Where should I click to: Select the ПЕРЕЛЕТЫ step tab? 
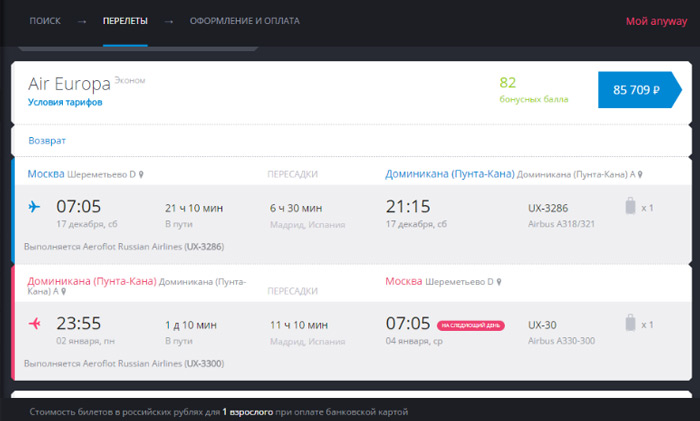(x=125, y=21)
